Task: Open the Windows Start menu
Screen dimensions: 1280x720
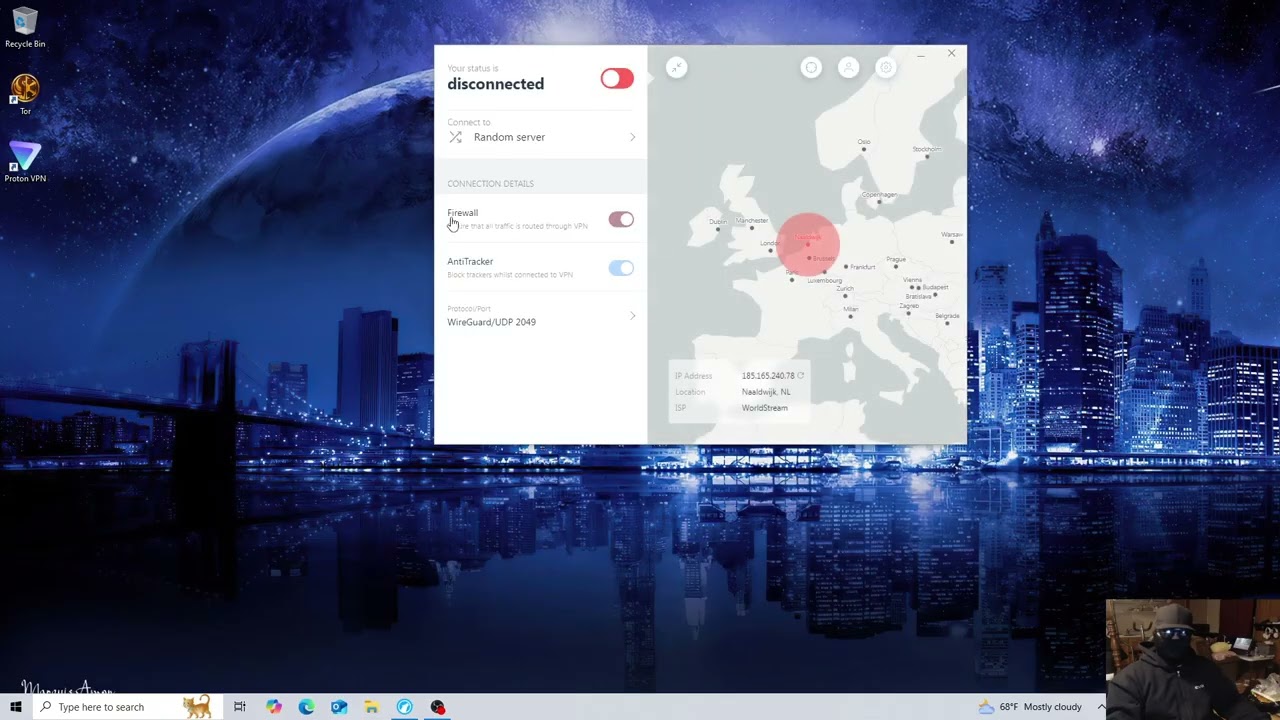Action: click(15, 707)
